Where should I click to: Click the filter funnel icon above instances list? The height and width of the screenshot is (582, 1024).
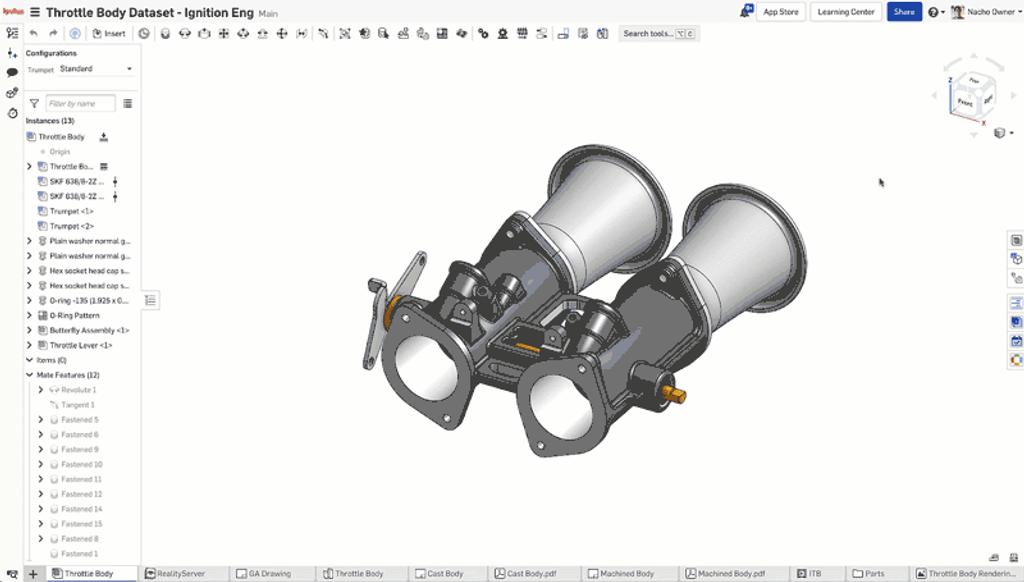[34, 103]
